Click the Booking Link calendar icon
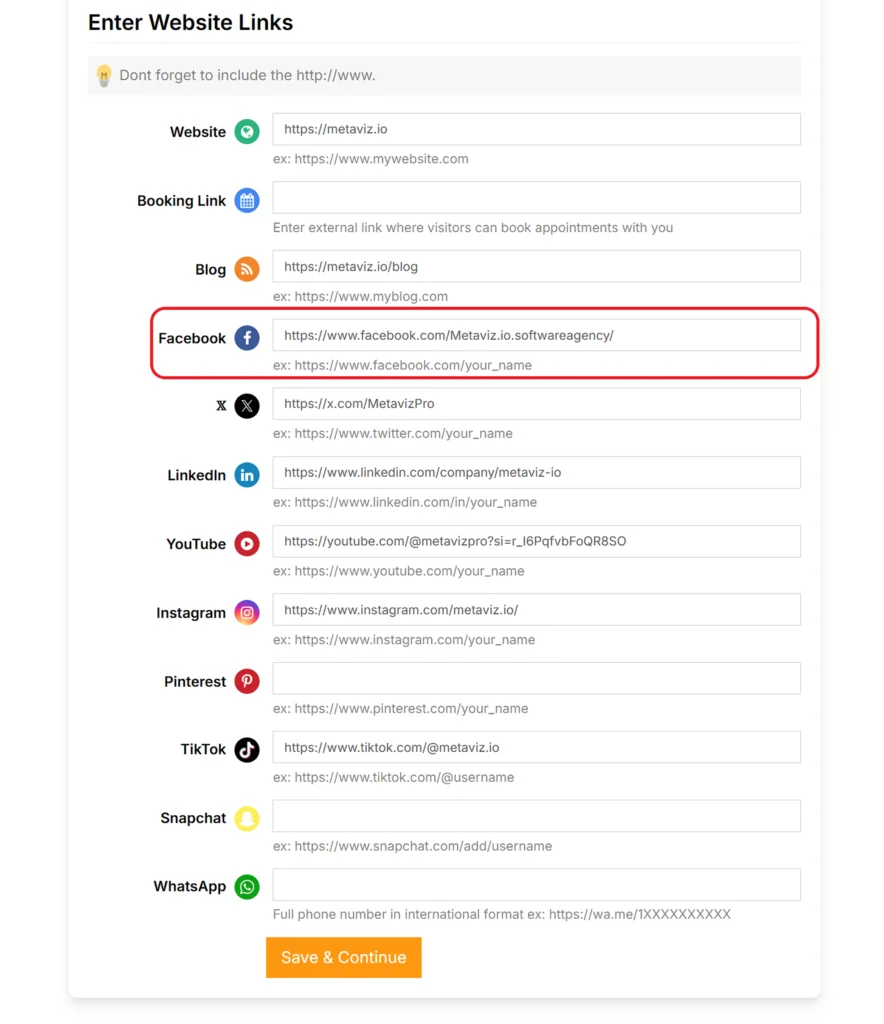884x1024 pixels. coord(246,200)
